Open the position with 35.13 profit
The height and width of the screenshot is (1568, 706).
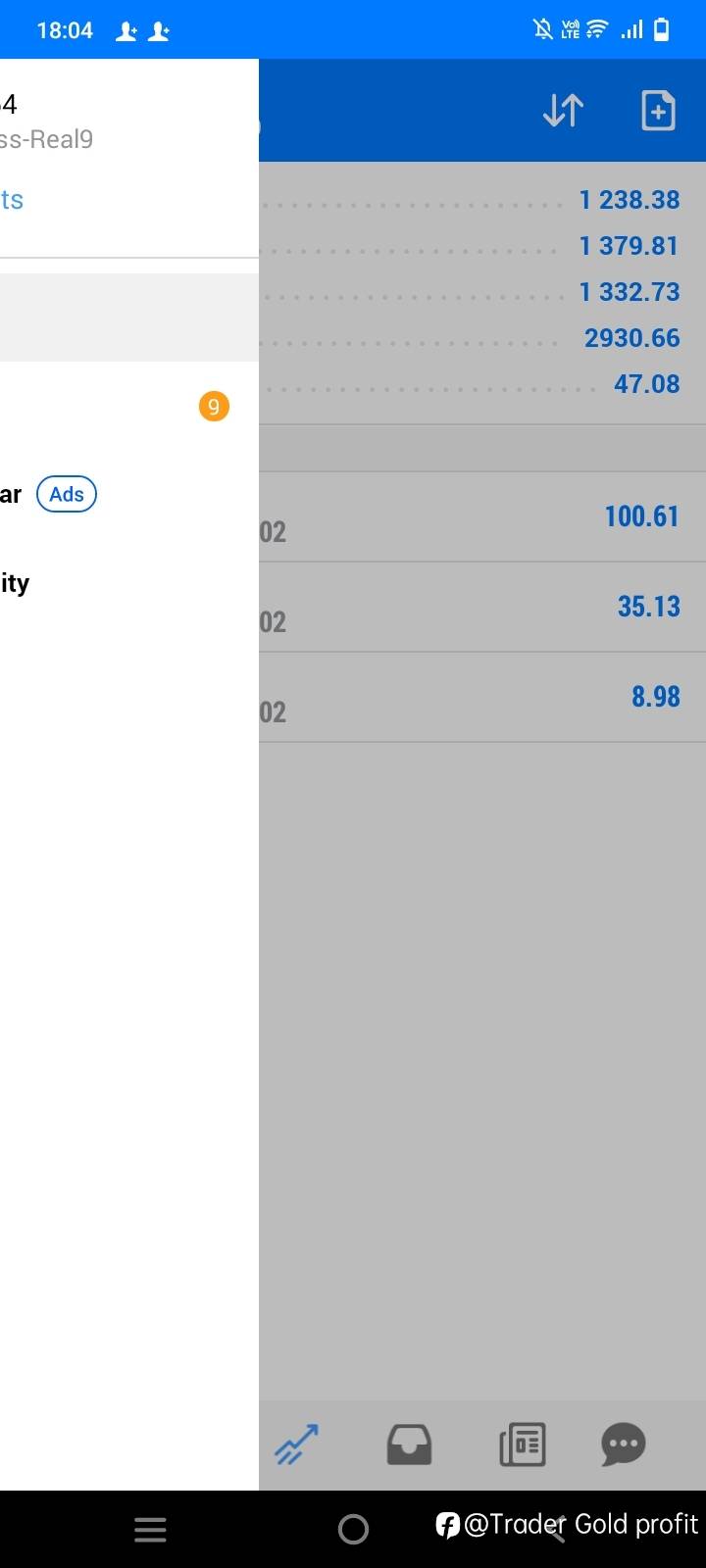coord(482,607)
